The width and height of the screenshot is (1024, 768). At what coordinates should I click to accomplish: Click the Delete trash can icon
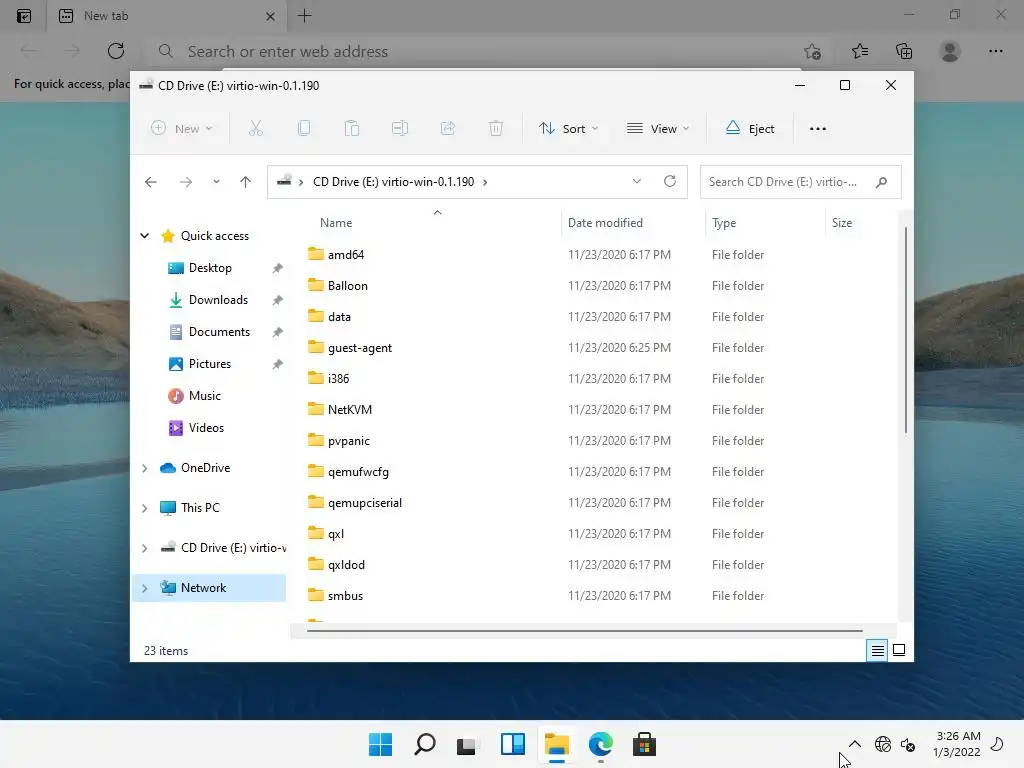pyautogui.click(x=496, y=129)
